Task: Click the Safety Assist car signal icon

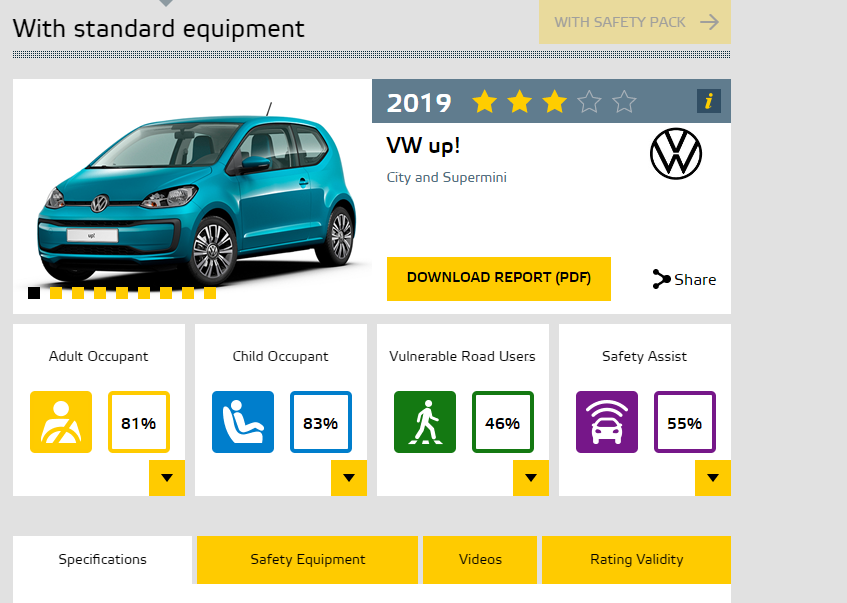Action: (607, 422)
